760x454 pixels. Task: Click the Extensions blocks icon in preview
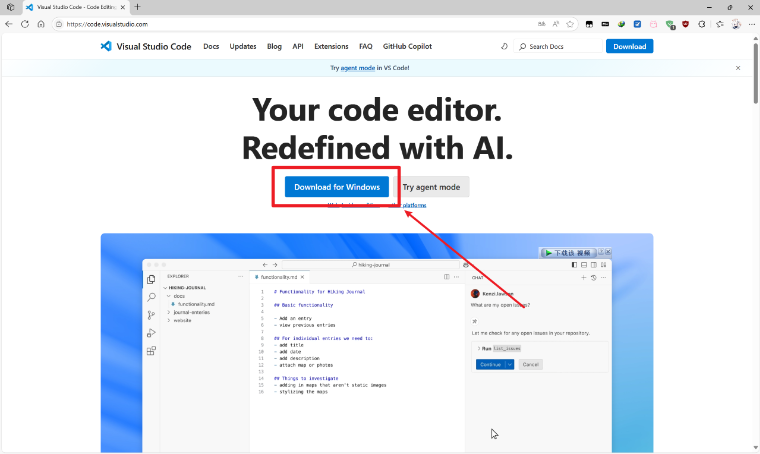(x=151, y=351)
